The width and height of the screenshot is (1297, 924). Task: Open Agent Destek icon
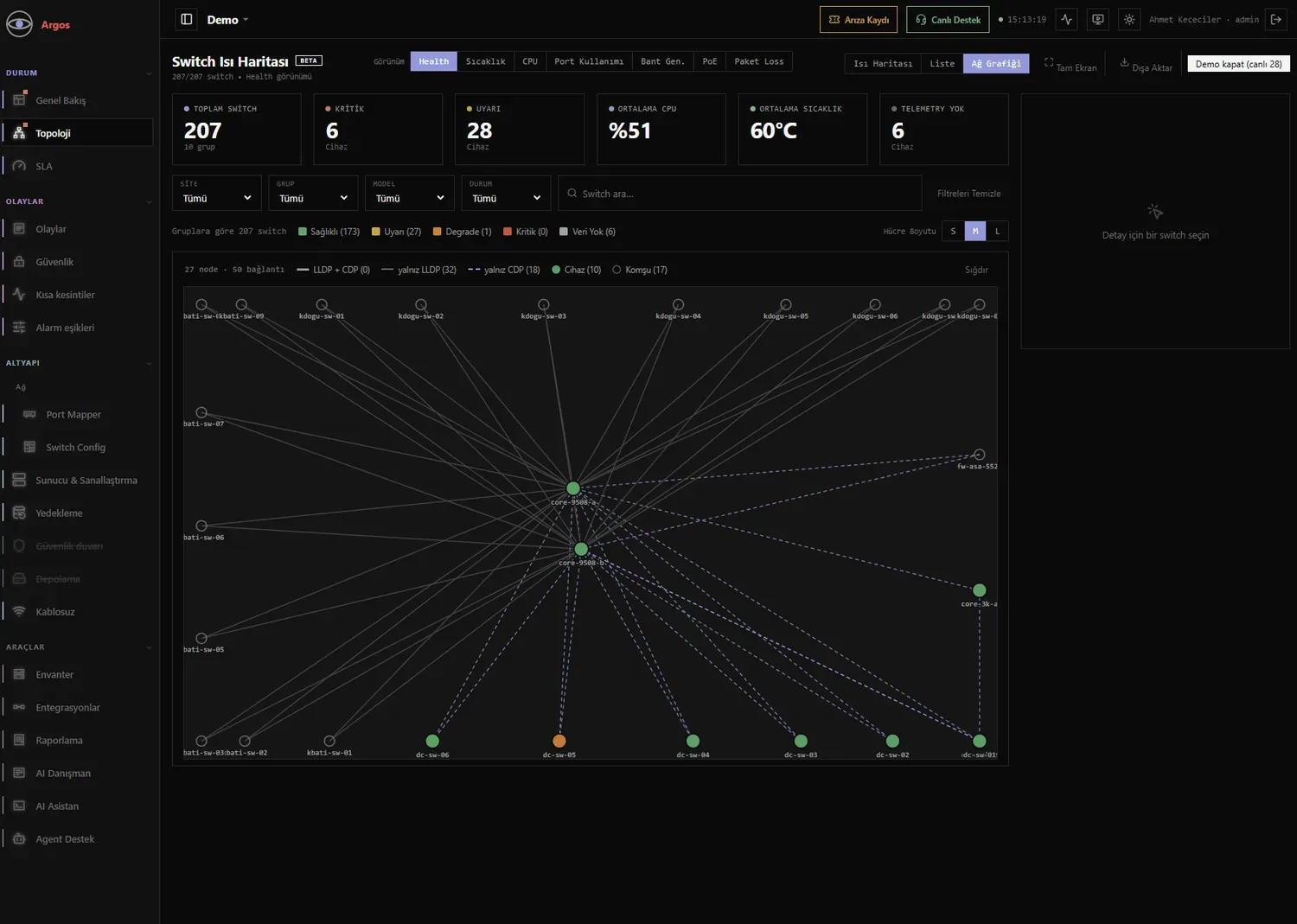tap(19, 838)
